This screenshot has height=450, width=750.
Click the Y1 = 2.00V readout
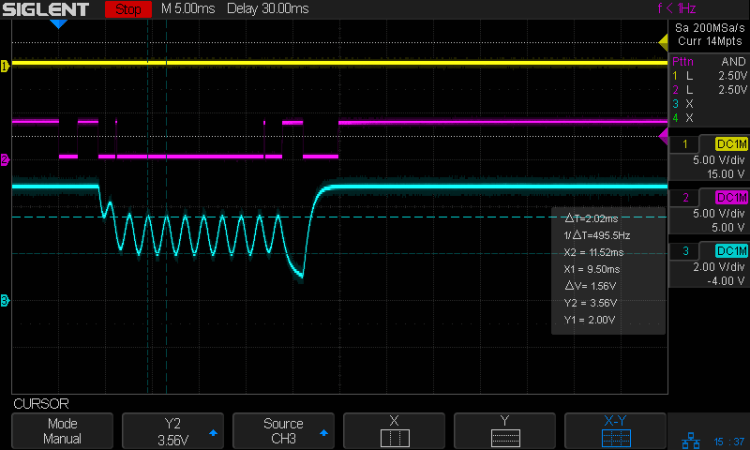(589, 320)
